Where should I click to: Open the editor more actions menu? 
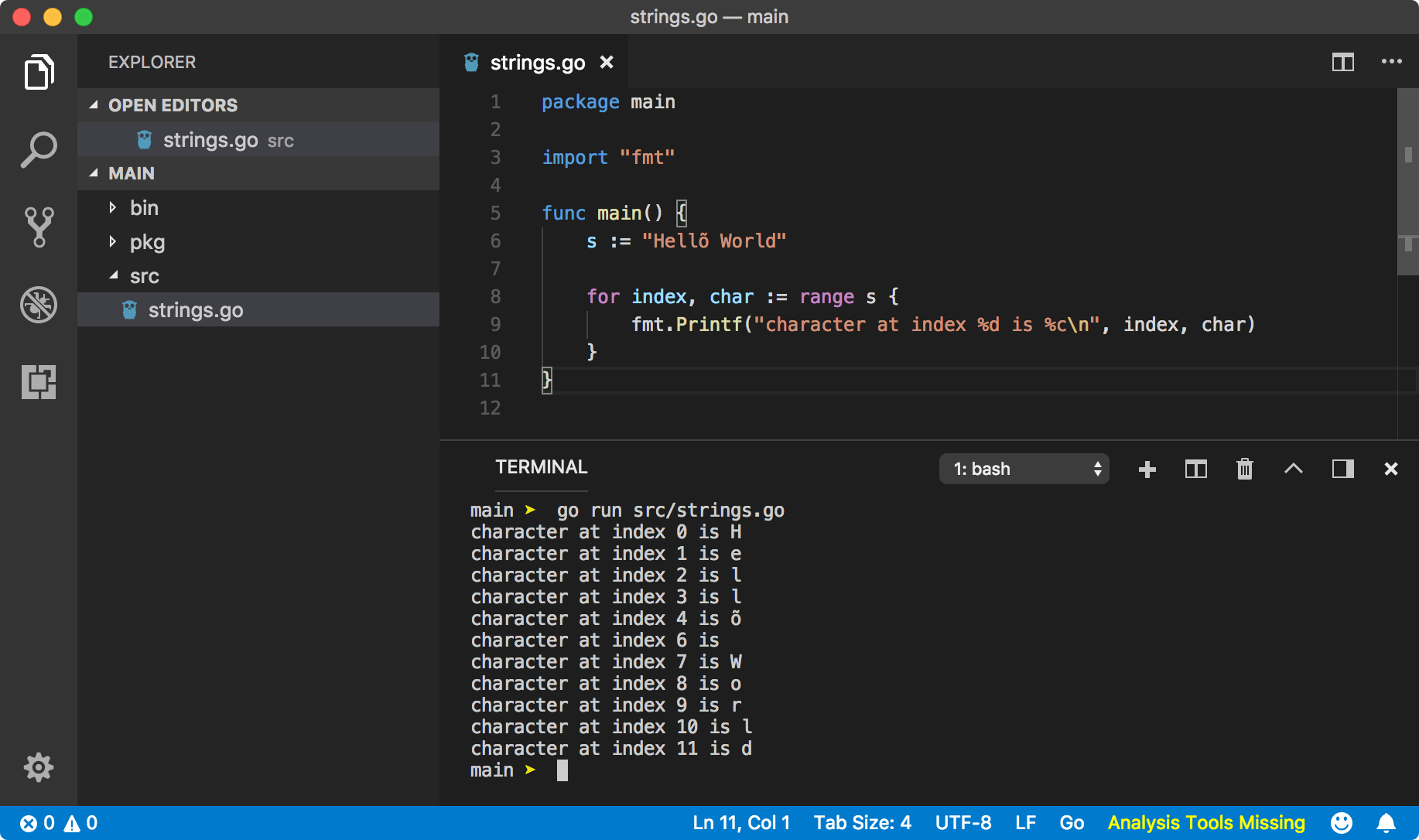pos(1390,62)
